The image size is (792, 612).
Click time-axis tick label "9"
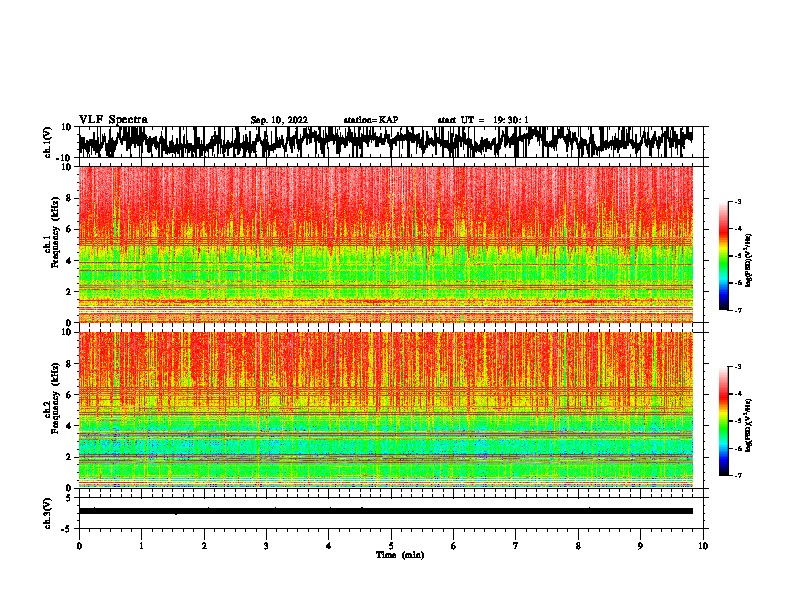(x=640, y=546)
